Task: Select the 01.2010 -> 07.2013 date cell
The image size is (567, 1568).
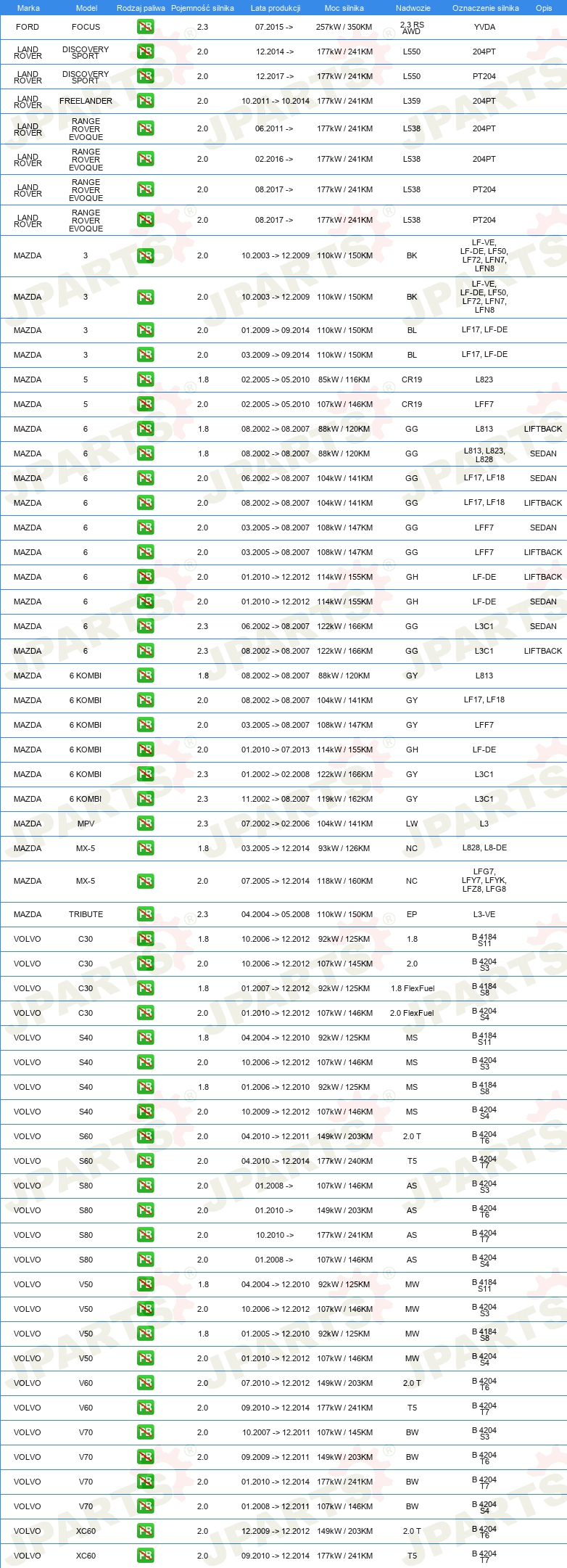Action: click(276, 750)
